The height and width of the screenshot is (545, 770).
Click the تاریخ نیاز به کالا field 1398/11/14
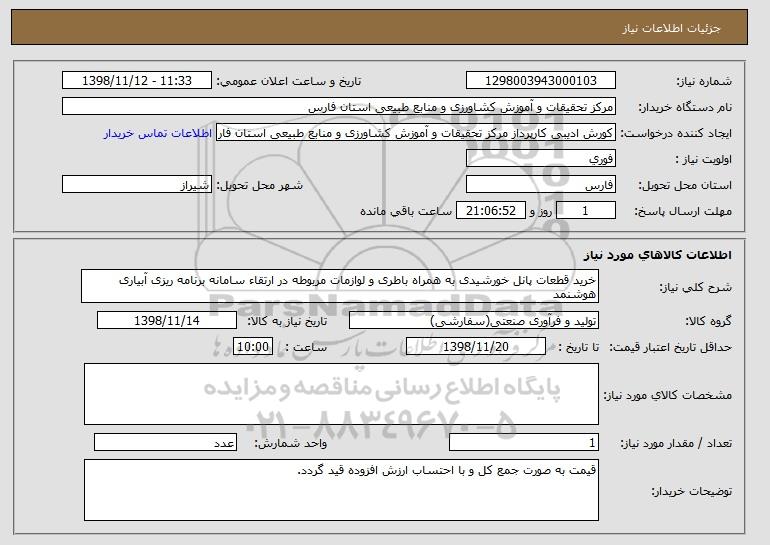(x=167, y=321)
